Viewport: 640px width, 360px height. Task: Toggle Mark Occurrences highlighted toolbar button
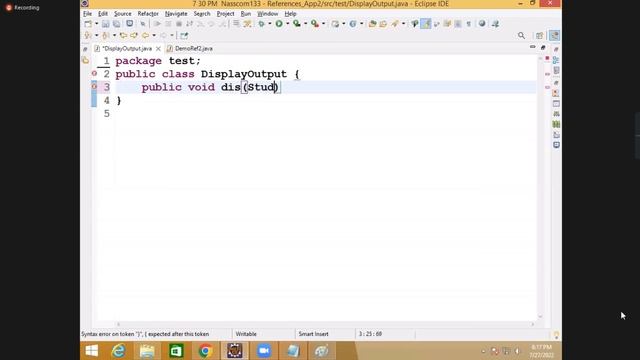426,24
